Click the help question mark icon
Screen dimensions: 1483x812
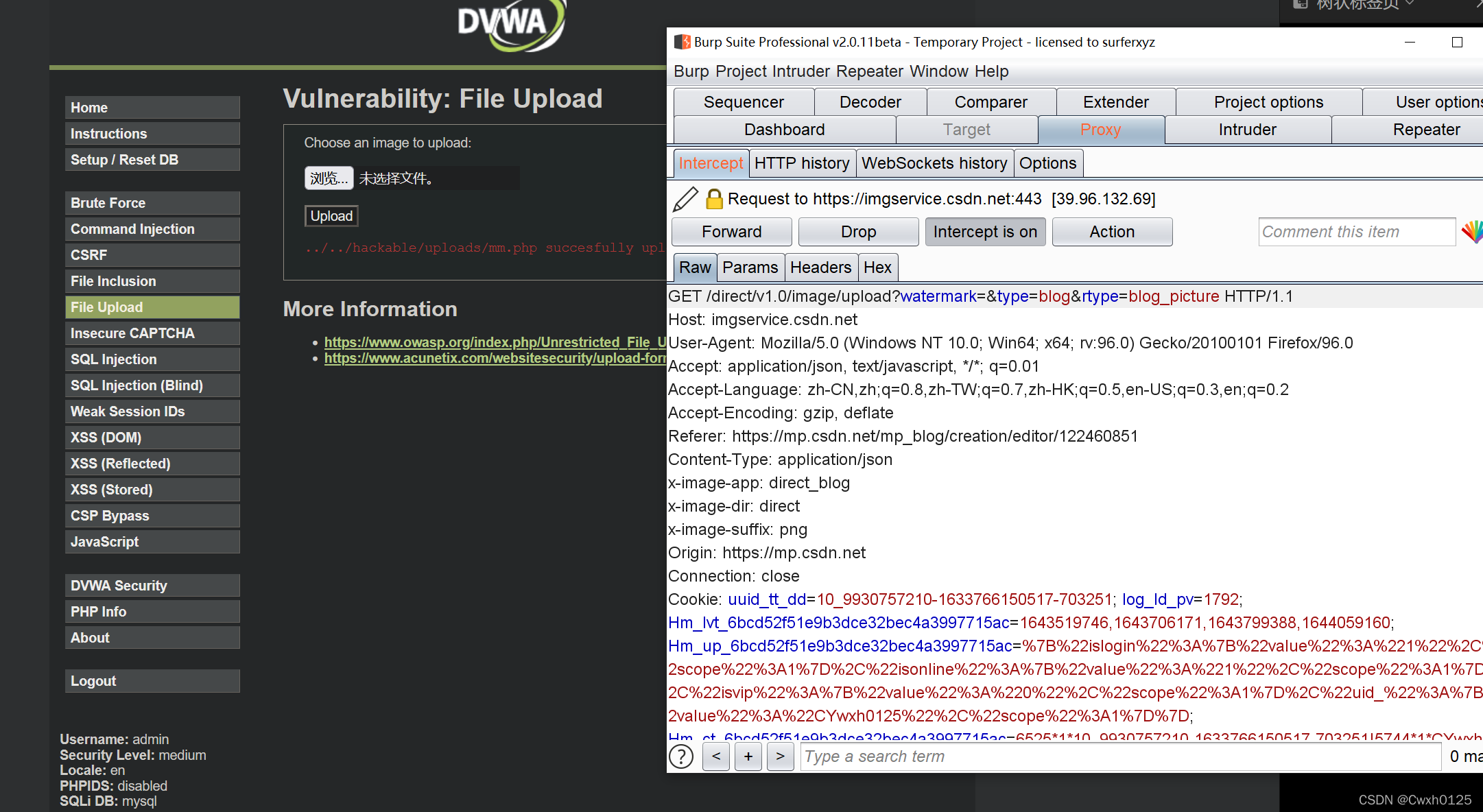[681, 756]
